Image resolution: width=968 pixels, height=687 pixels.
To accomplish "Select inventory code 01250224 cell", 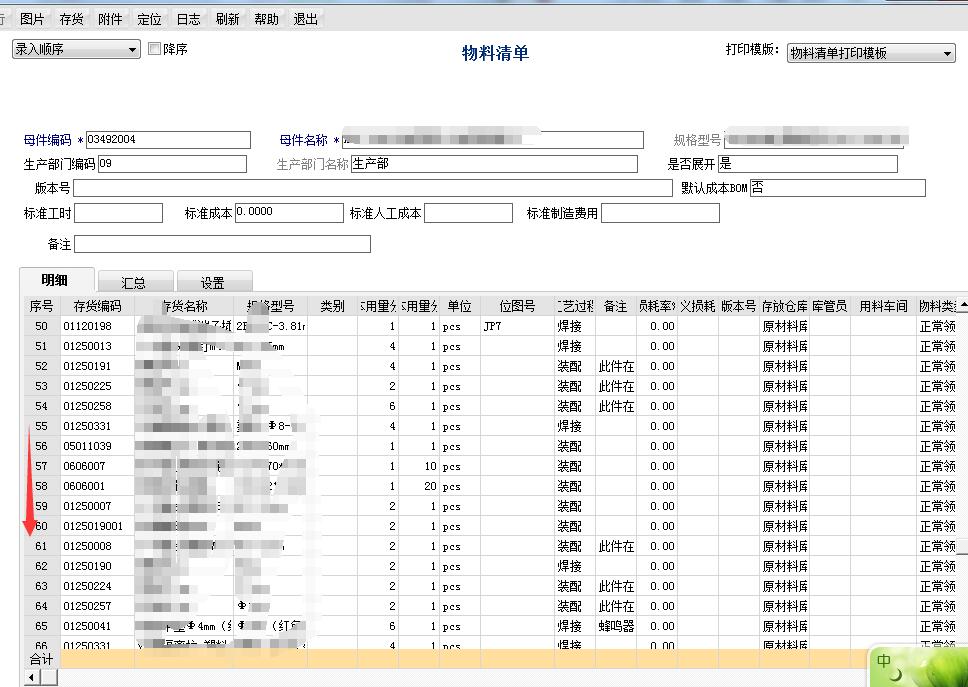I will 97,586.
